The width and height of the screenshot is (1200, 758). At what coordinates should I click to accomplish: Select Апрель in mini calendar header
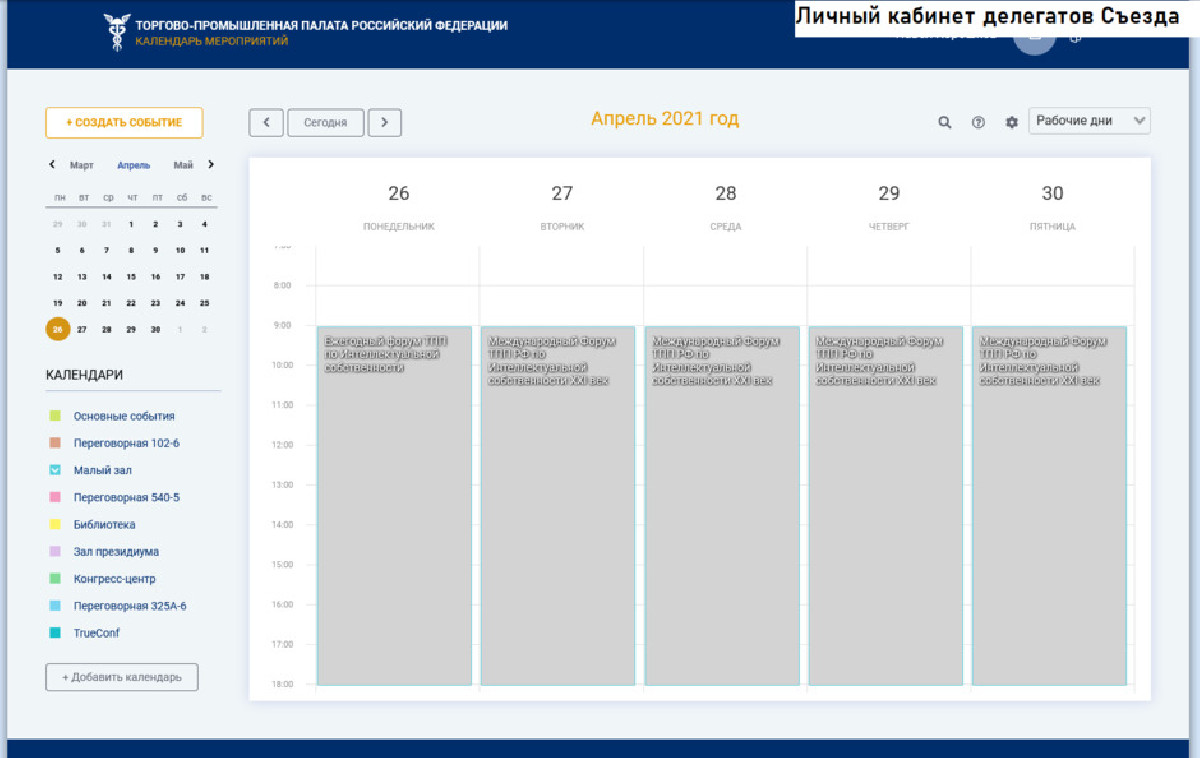(x=134, y=165)
